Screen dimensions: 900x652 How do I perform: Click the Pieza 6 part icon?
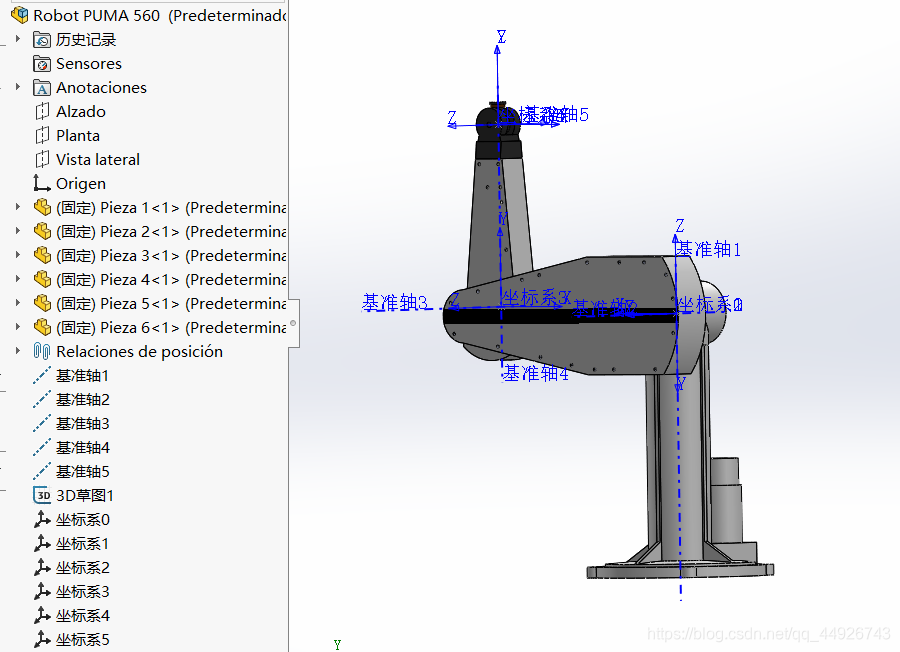pyautogui.click(x=42, y=328)
